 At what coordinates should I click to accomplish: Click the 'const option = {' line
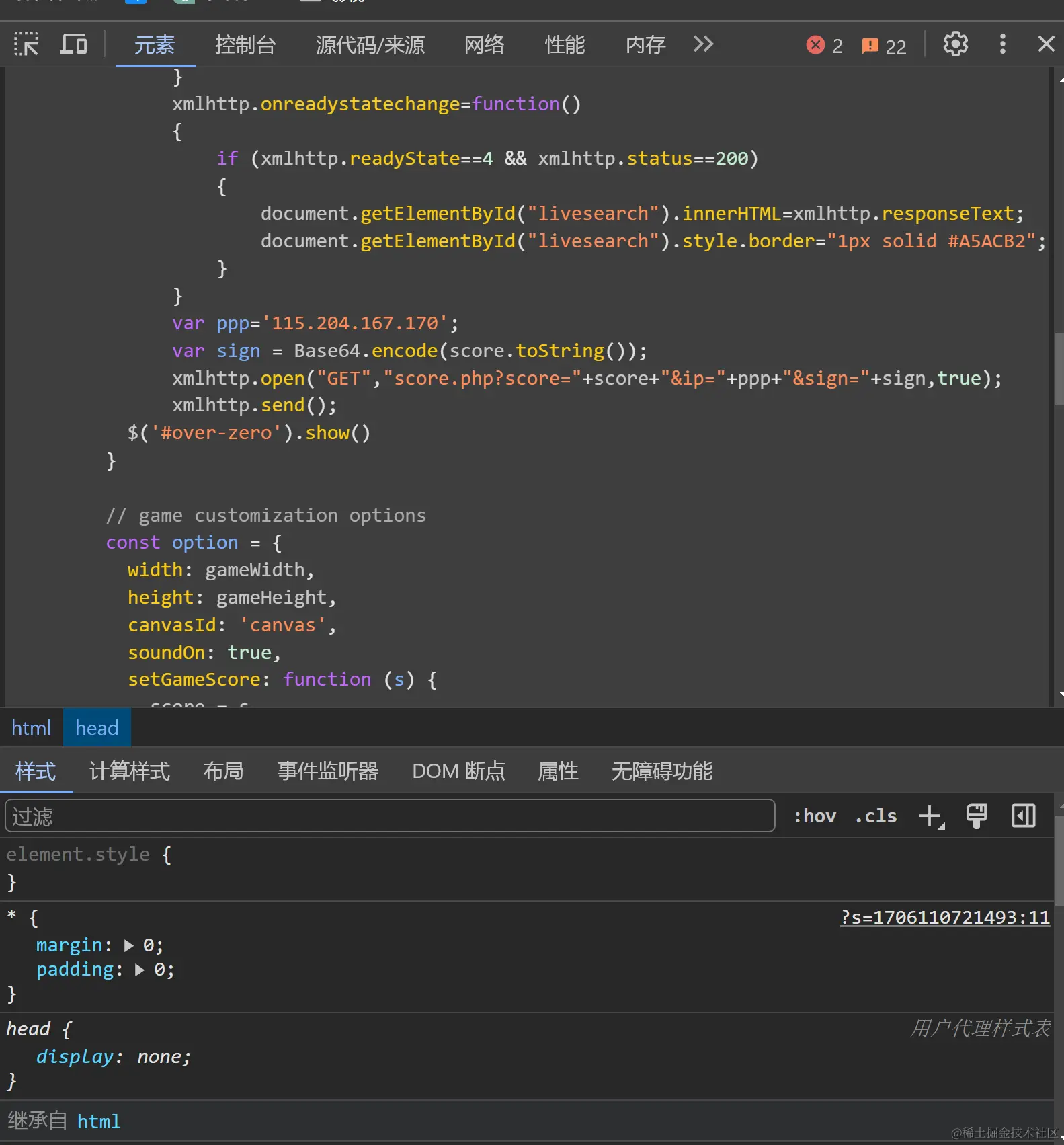194,543
